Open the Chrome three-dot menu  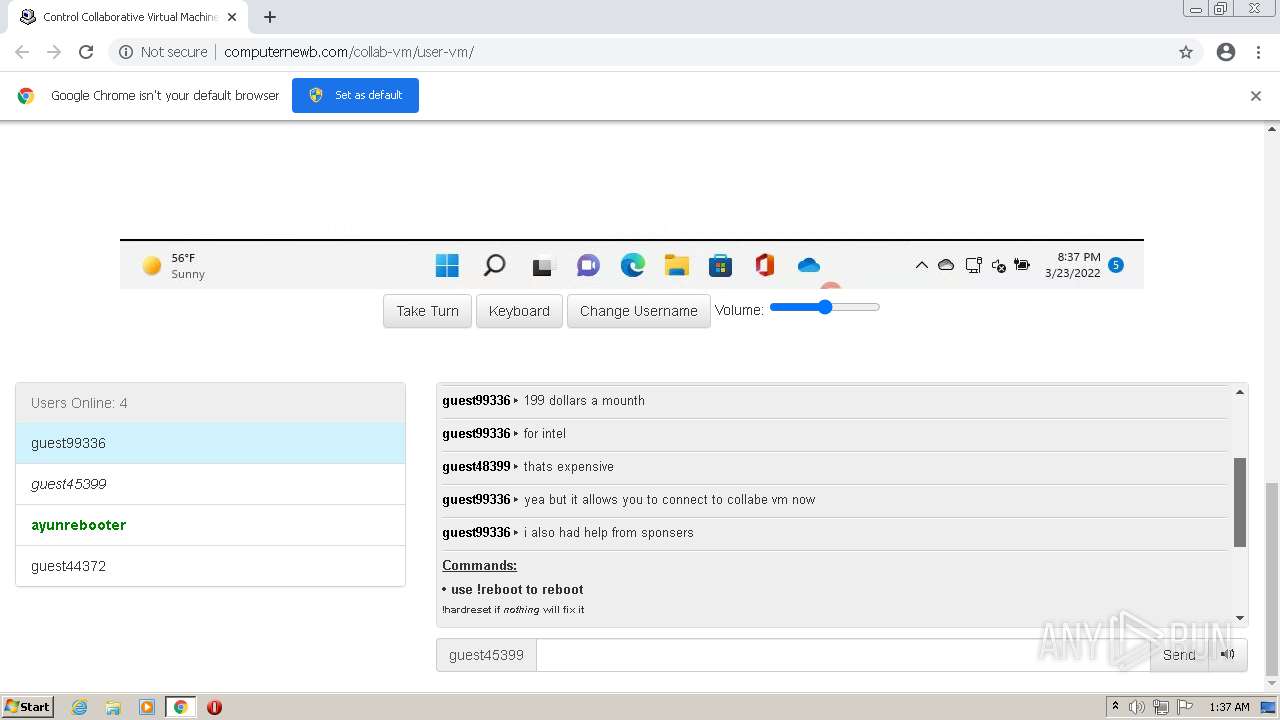pos(1258,52)
